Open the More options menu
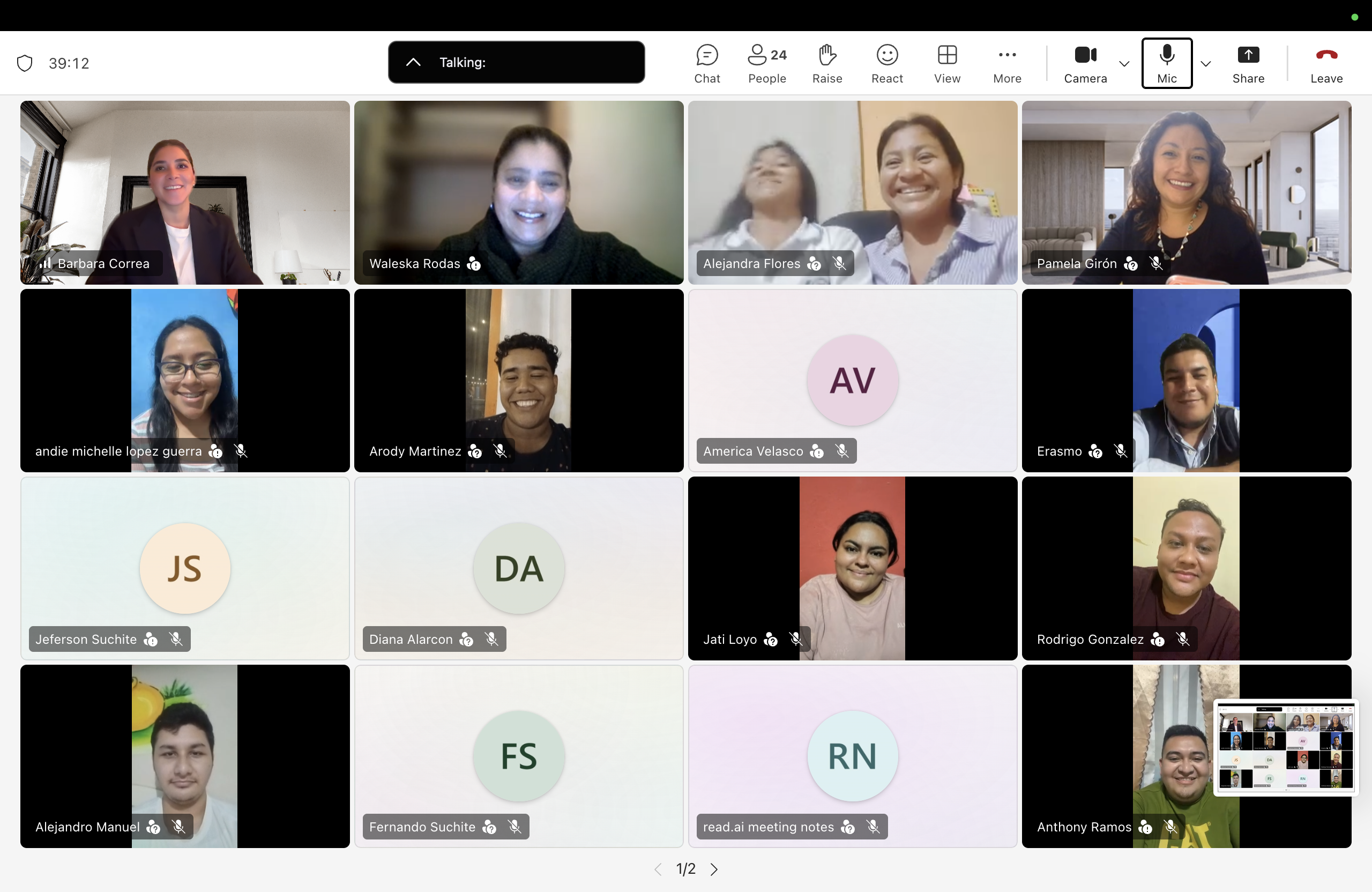 click(1006, 63)
